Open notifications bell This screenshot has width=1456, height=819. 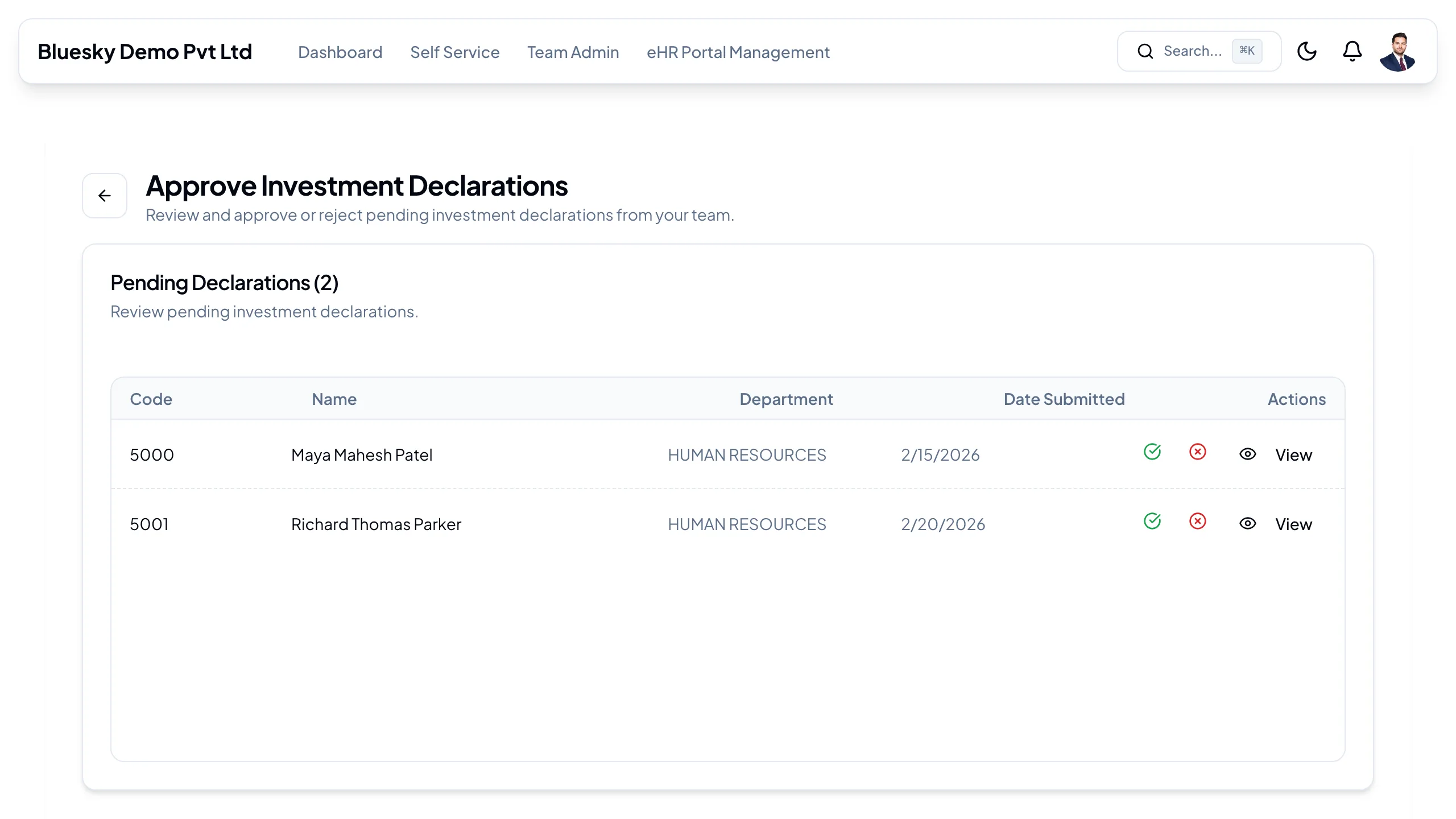click(1352, 51)
